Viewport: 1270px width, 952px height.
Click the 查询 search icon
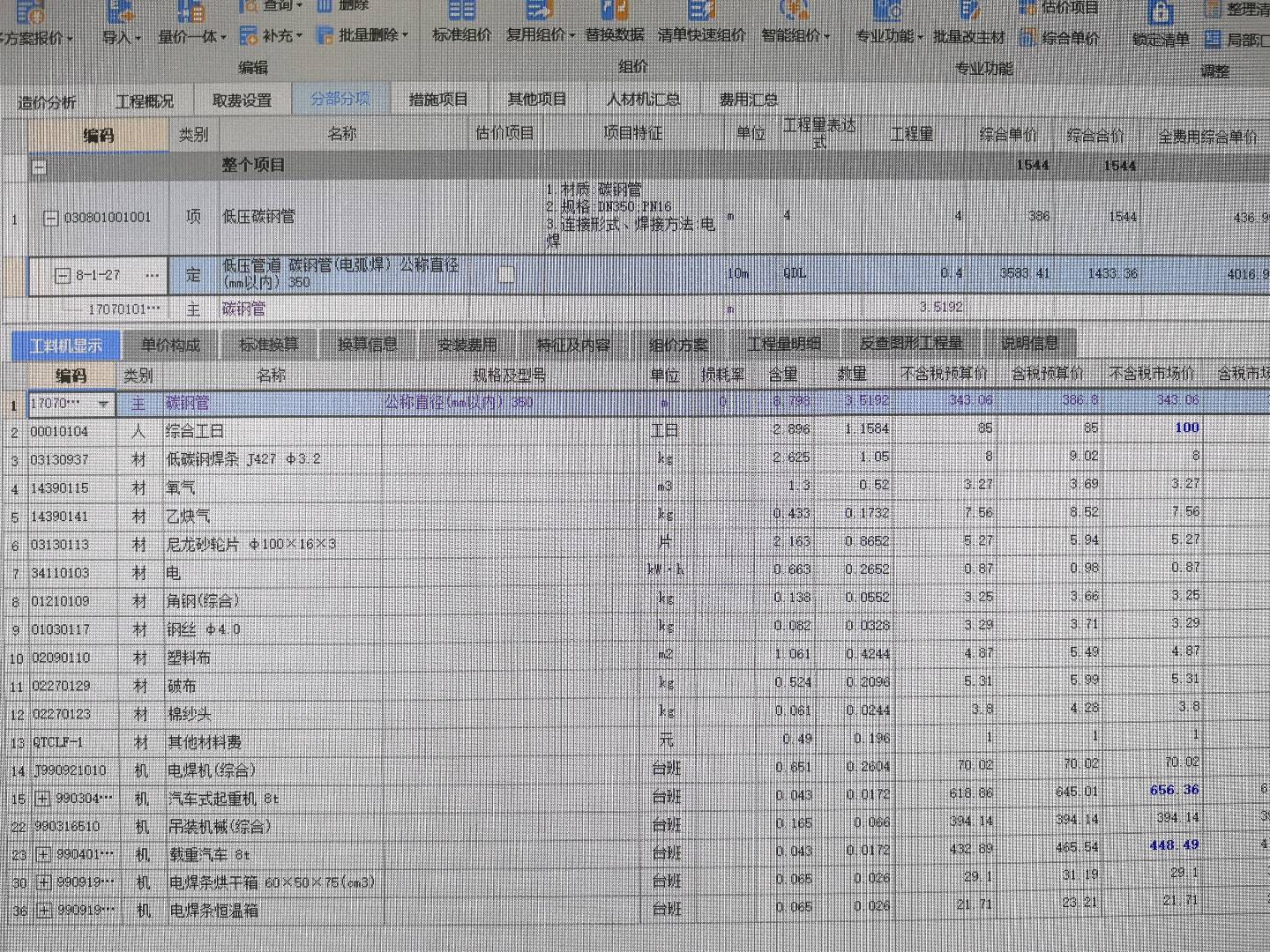point(248,6)
